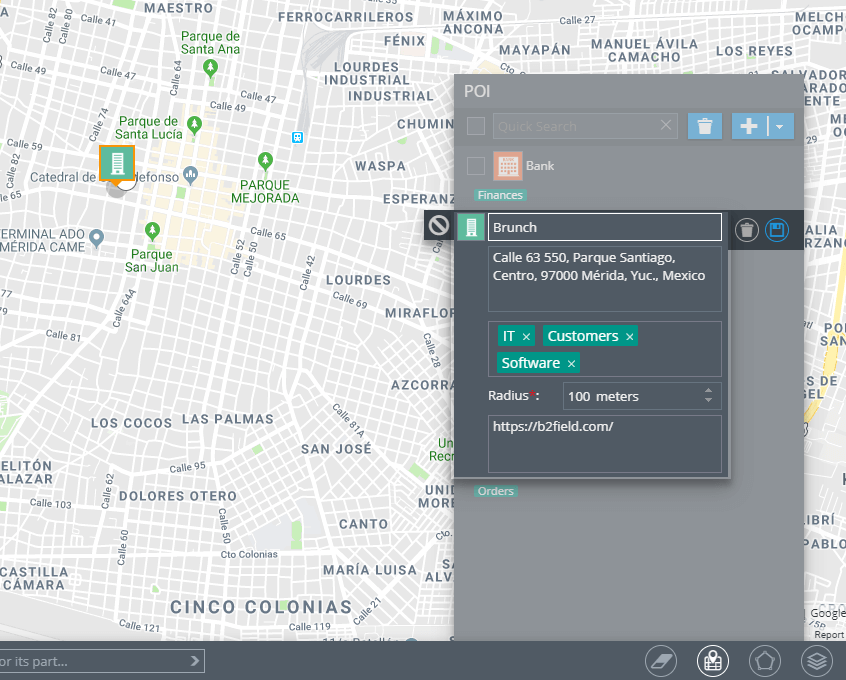The width and height of the screenshot is (846, 680).
Task: Click the TERMINAL ADO map label
Action: pos(43,241)
